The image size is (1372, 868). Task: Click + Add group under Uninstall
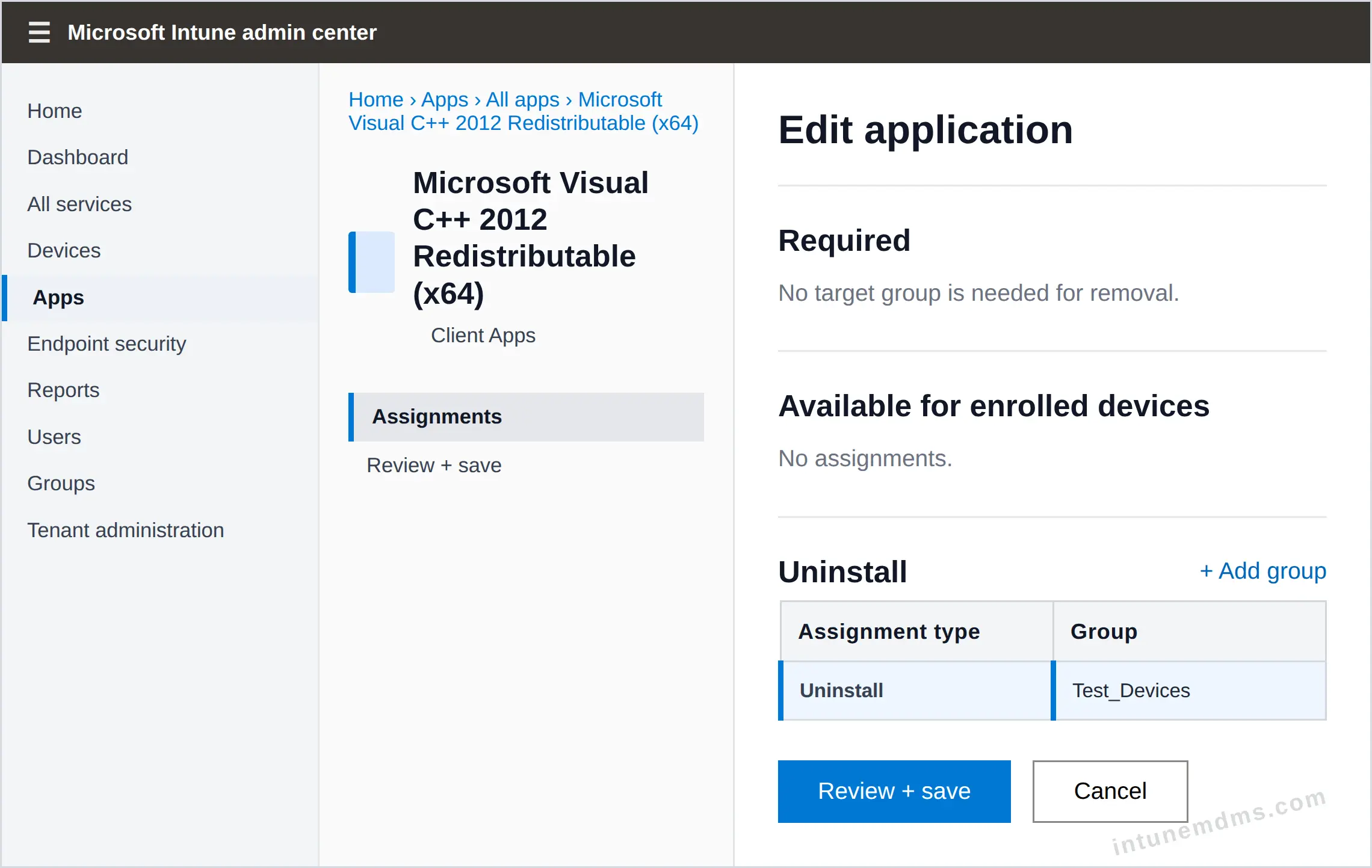1262,570
